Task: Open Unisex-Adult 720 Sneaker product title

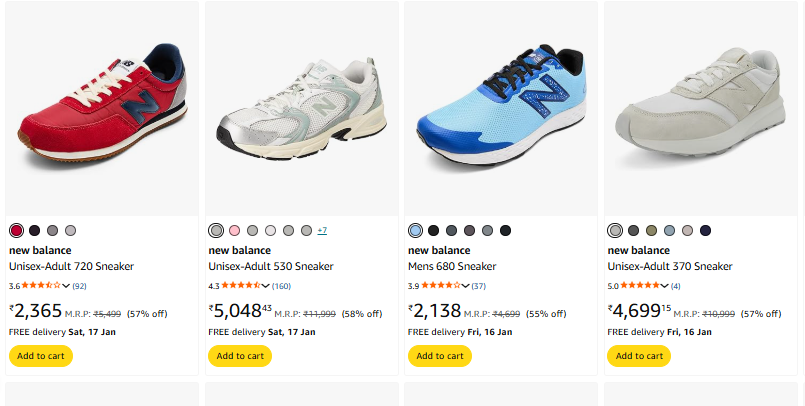Action: (x=71, y=266)
